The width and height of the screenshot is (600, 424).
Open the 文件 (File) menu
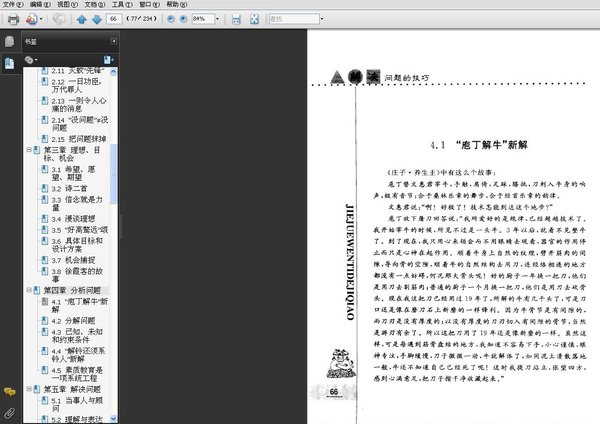[13, 4]
